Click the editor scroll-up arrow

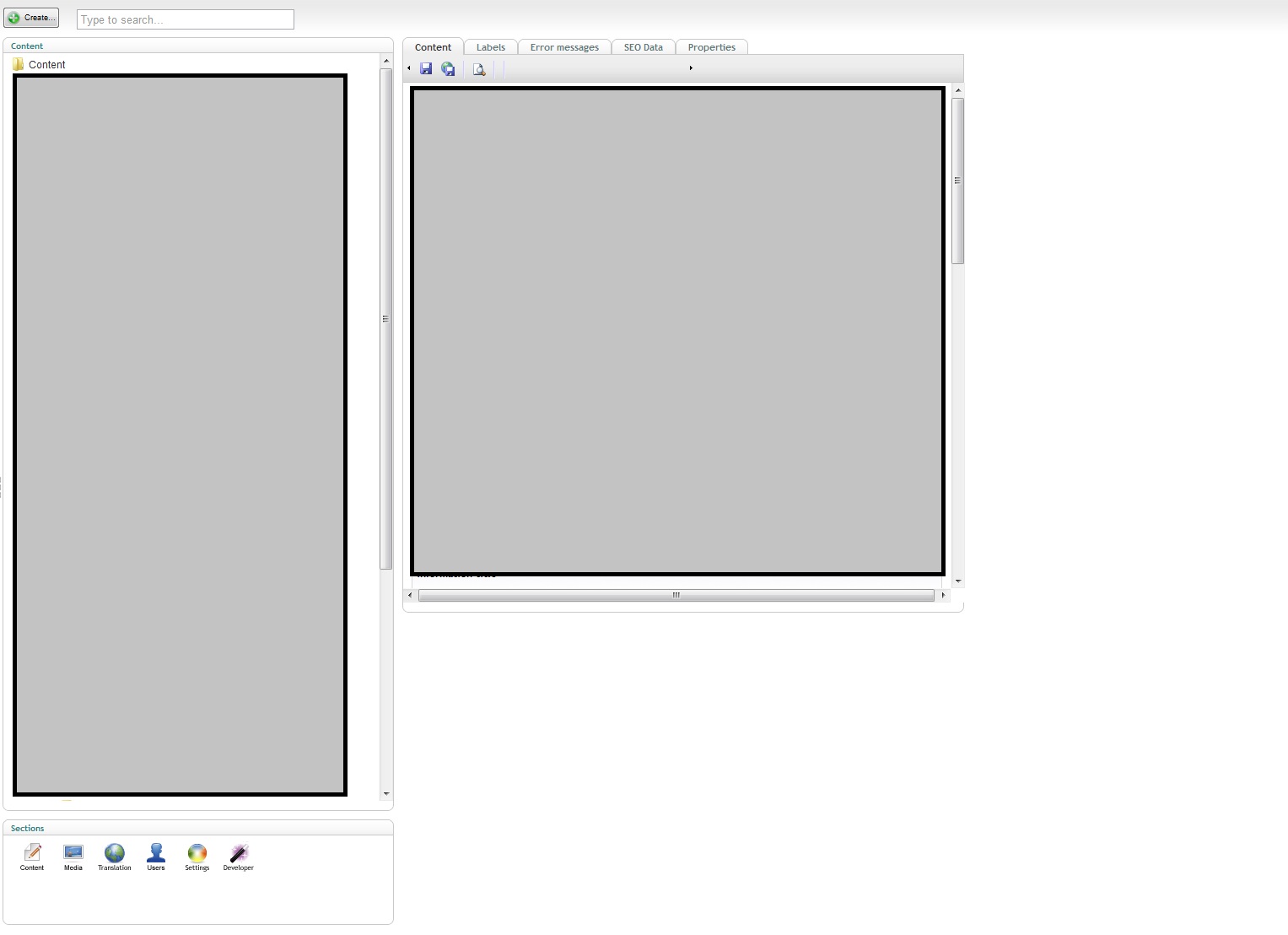957,90
